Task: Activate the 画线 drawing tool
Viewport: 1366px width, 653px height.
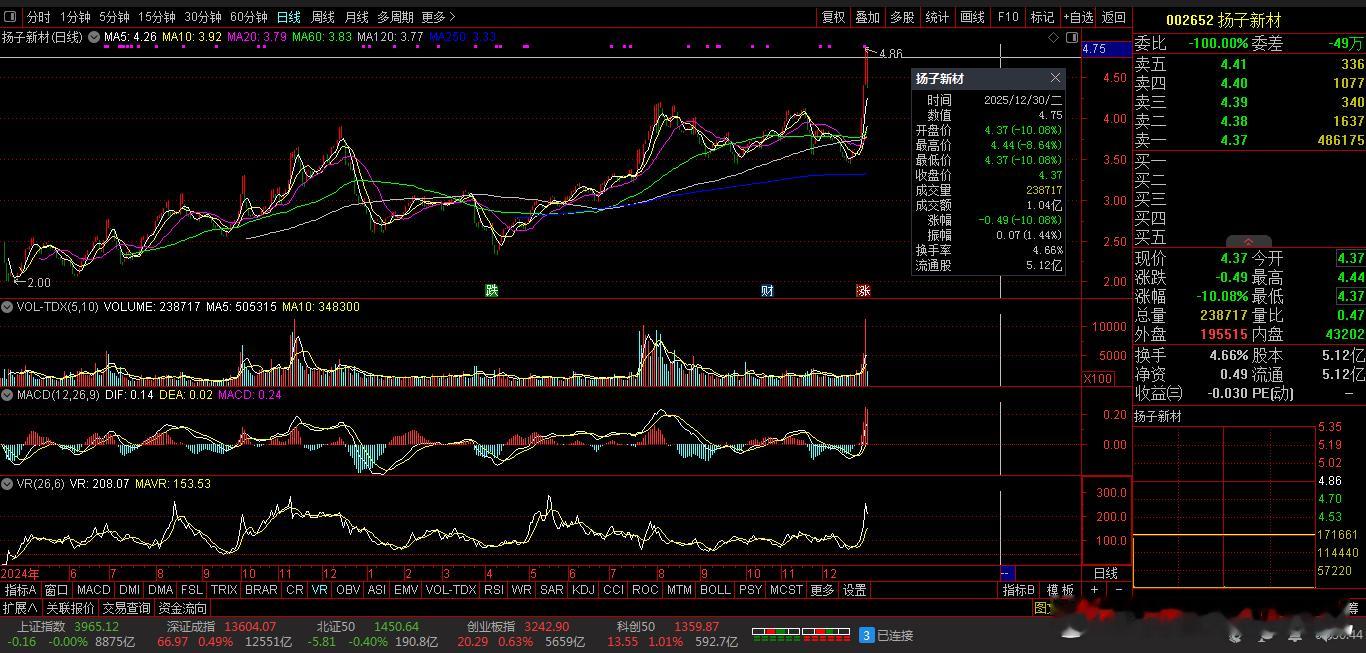Action: pyautogui.click(x=972, y=17)
